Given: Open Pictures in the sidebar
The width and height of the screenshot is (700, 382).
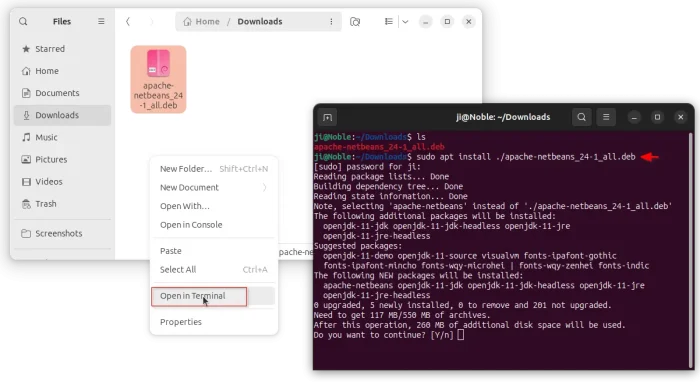Looking at the screenshot, I should [x=62, y=159].
